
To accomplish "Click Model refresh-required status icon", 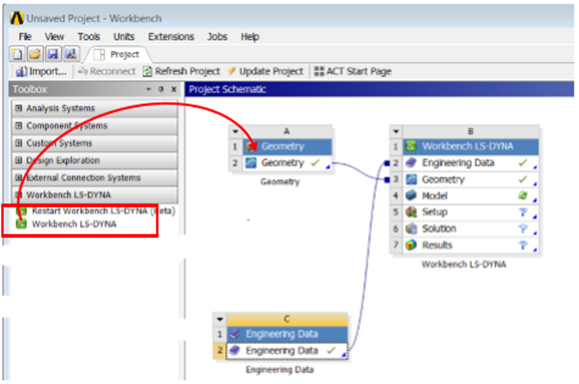I will coord(523,196).
